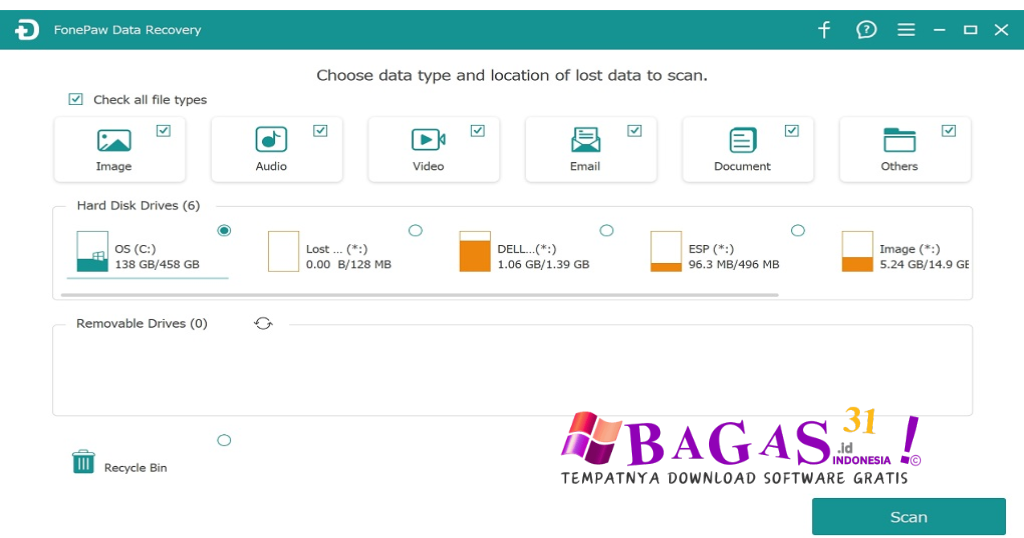
Task: Click the 'Others' file type label
Action: point(899,166)
